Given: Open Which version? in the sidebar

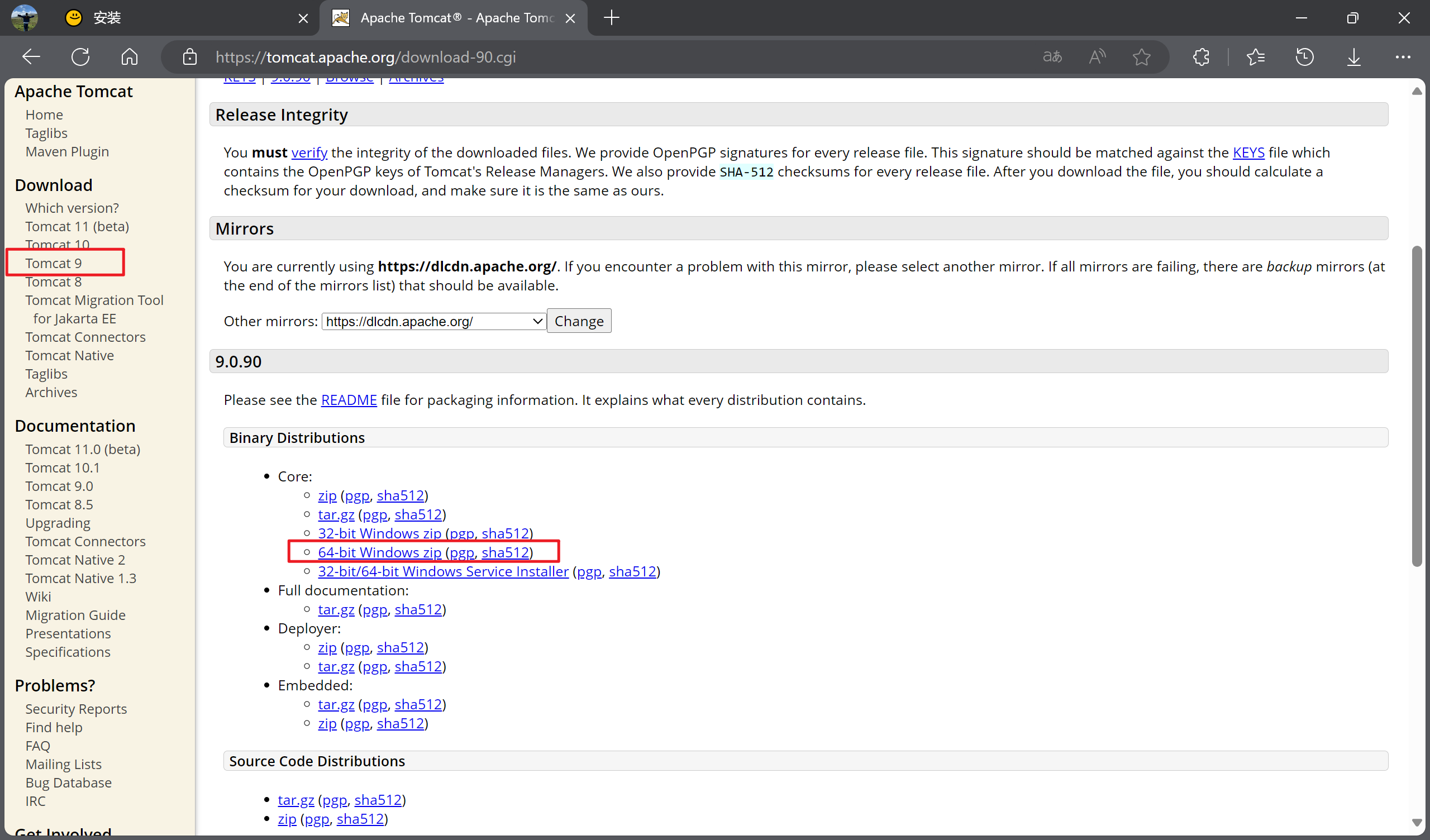Looking at the screenshot, I should (72, 208).
